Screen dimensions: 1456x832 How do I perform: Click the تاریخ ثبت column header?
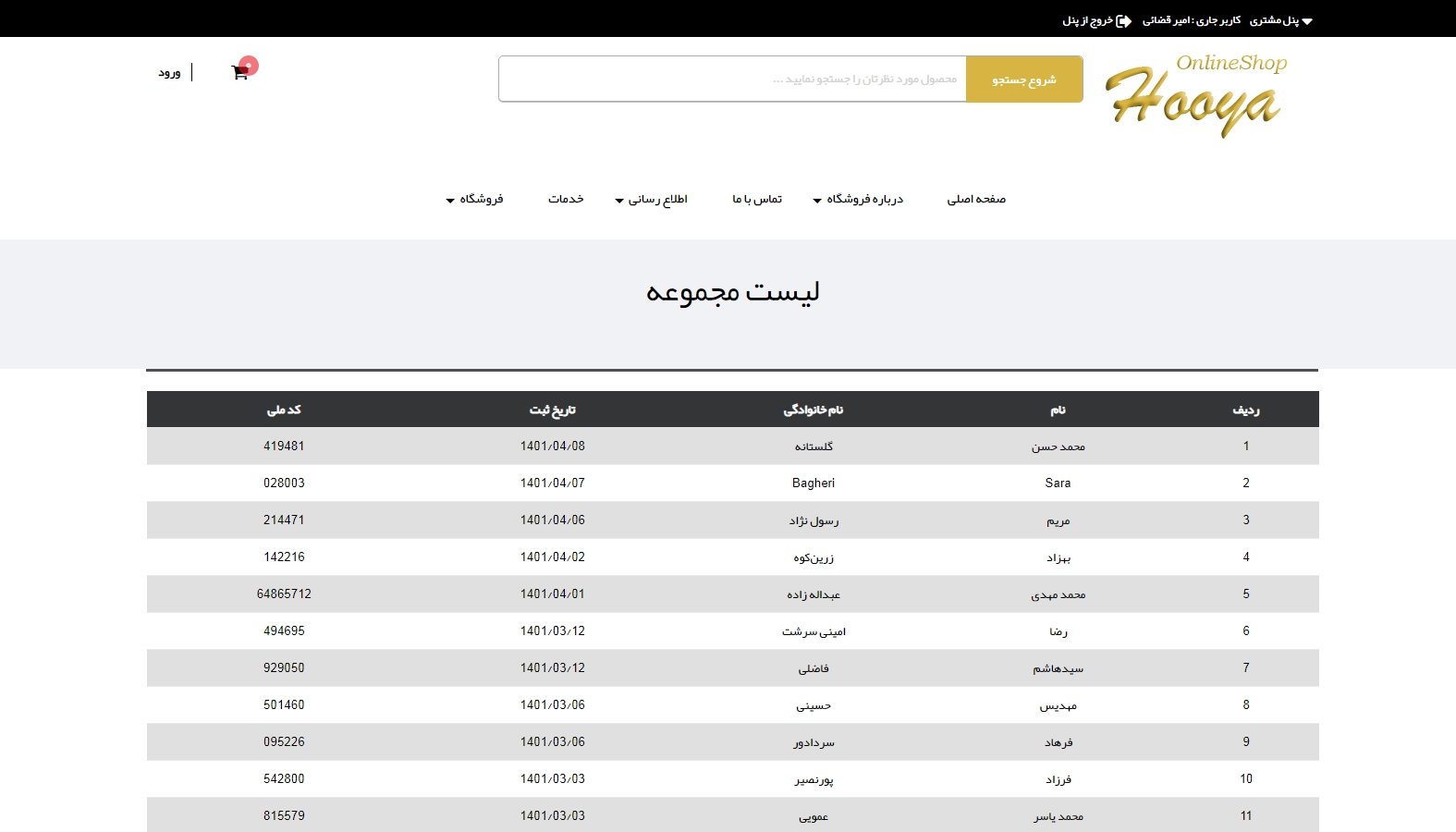tap(552, 410)
